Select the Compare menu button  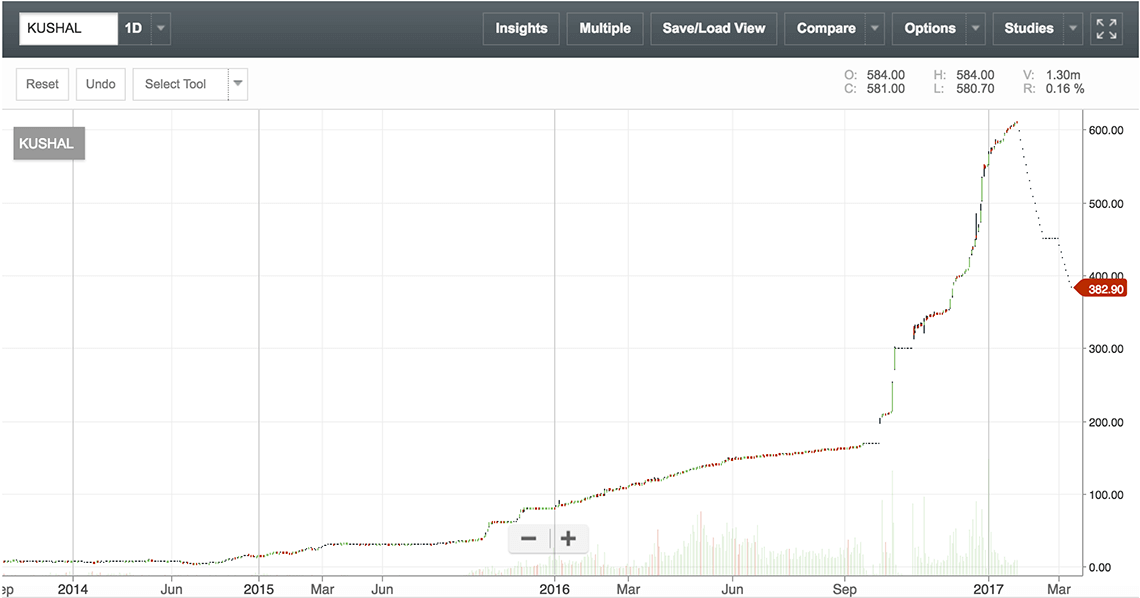[x=825, y=29]
